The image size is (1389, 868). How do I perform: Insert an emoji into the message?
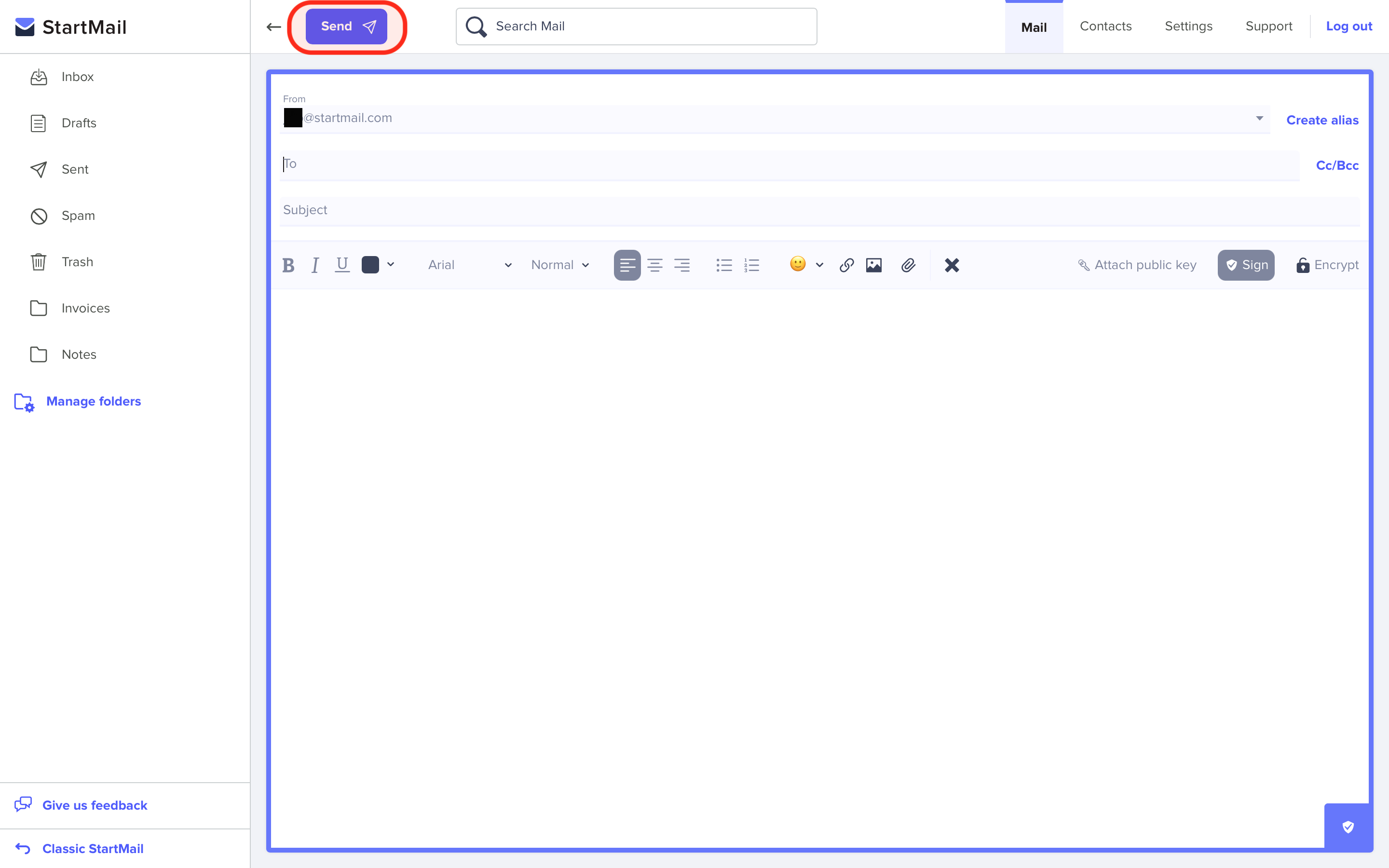(798, 265)
